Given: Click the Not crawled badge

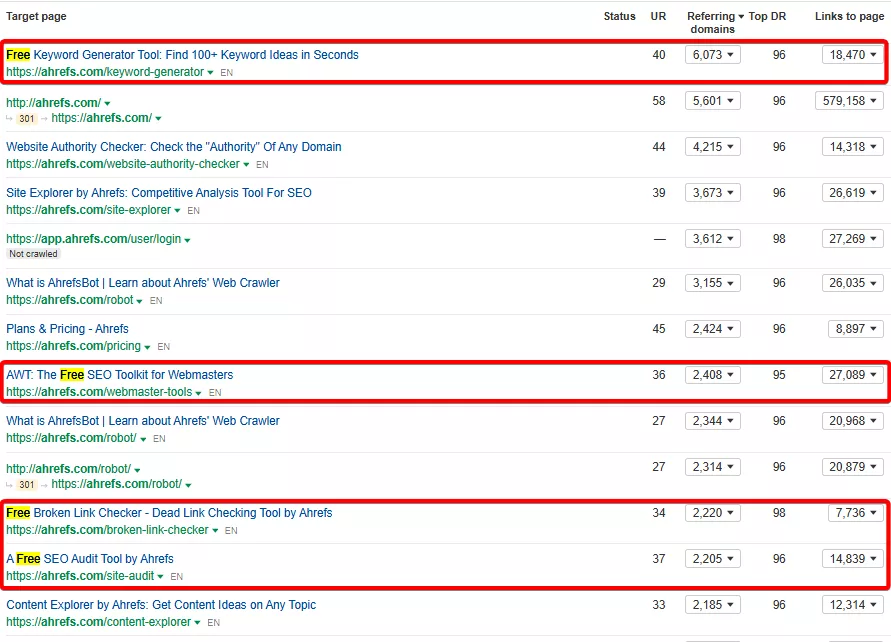Looking at the screenshot, I should 34,254.
